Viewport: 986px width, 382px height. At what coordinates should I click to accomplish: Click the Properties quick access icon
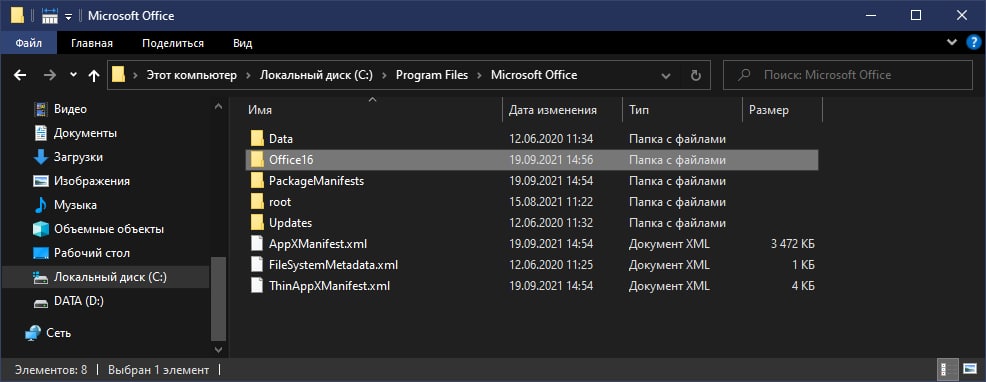pos(50,15)
